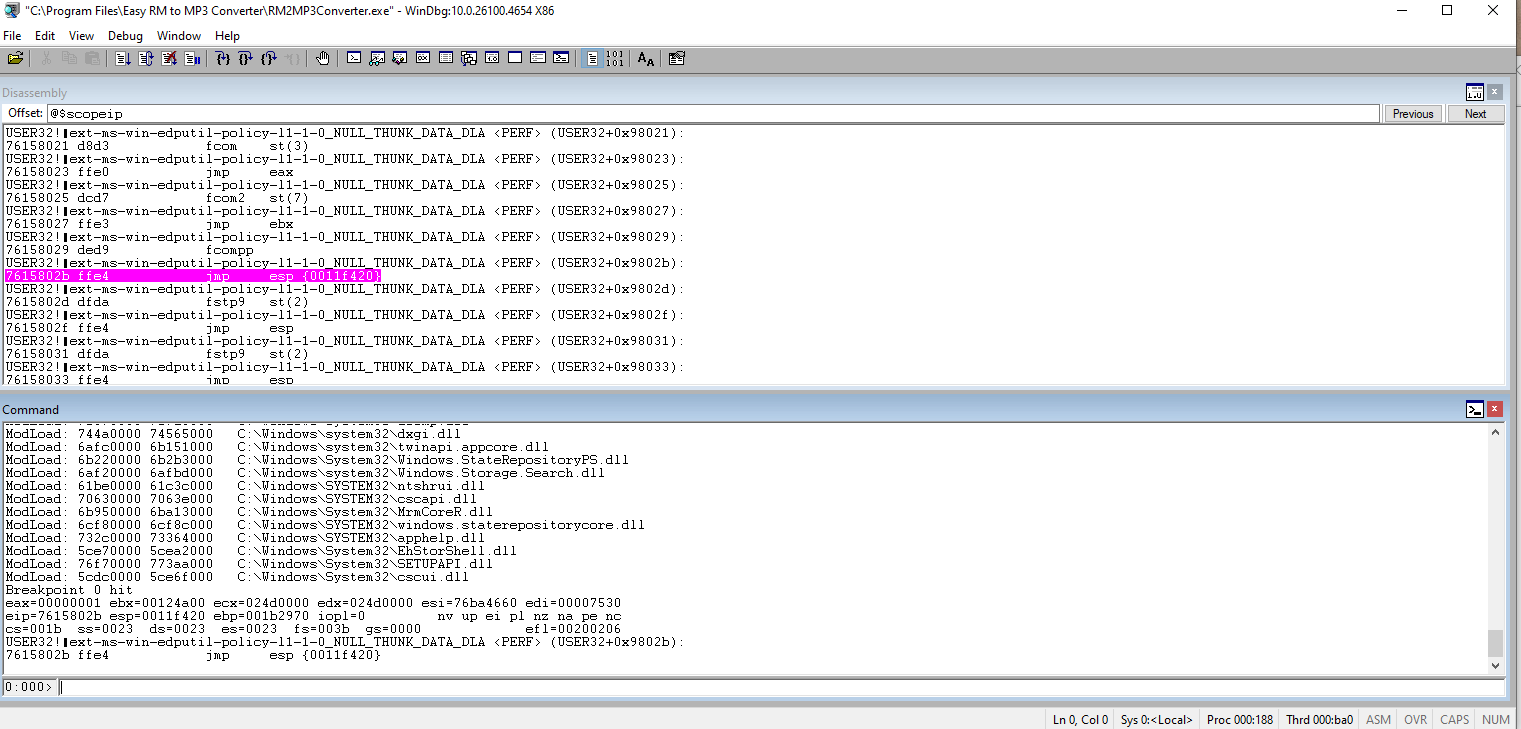The width and height of the screenshot is (1521, 729).
Task: Open the Command panel's window options menu icon
Action: pyautogui.click(x=1475, y=409)
